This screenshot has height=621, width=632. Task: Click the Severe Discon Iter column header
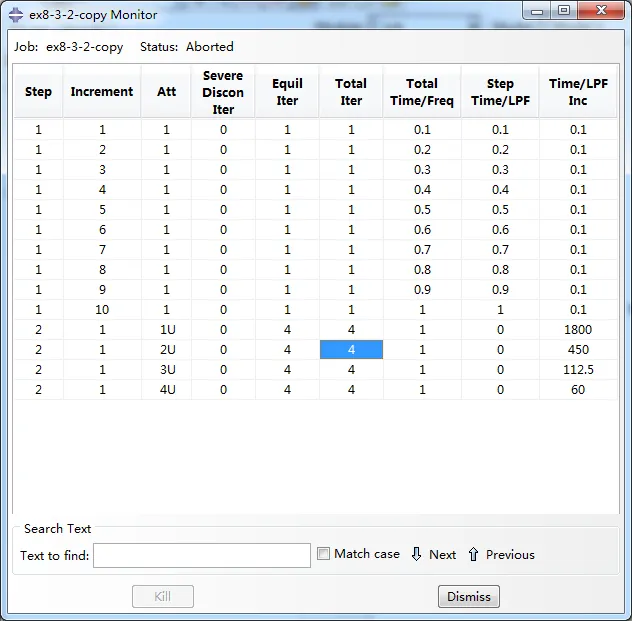[223, 92]
